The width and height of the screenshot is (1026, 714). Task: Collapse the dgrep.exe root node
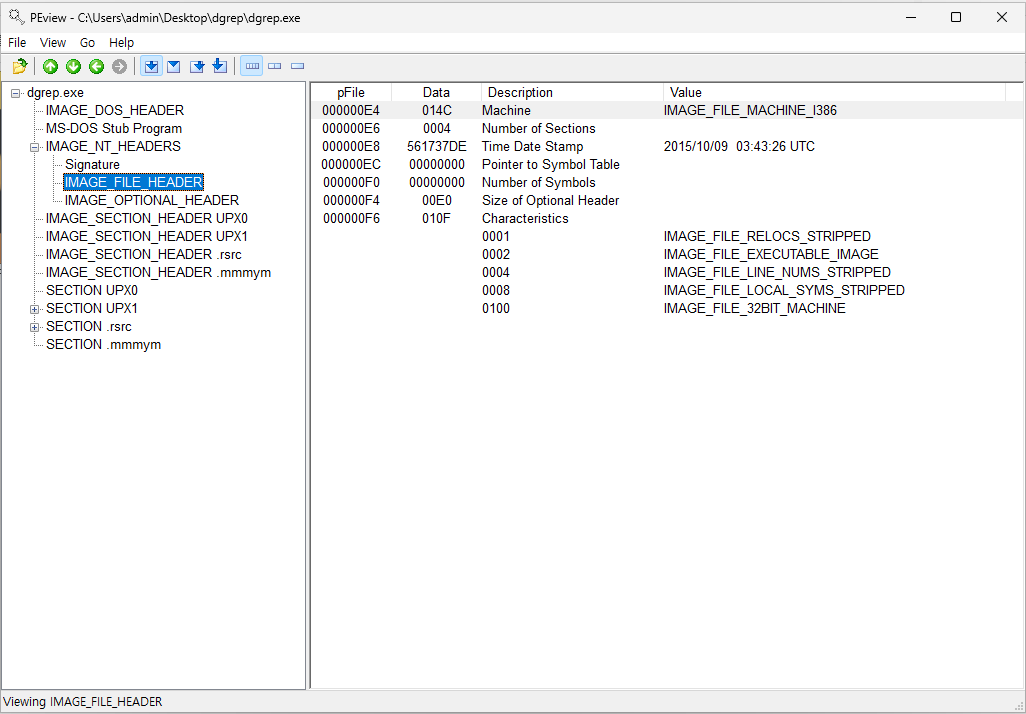tap(16, 93)
